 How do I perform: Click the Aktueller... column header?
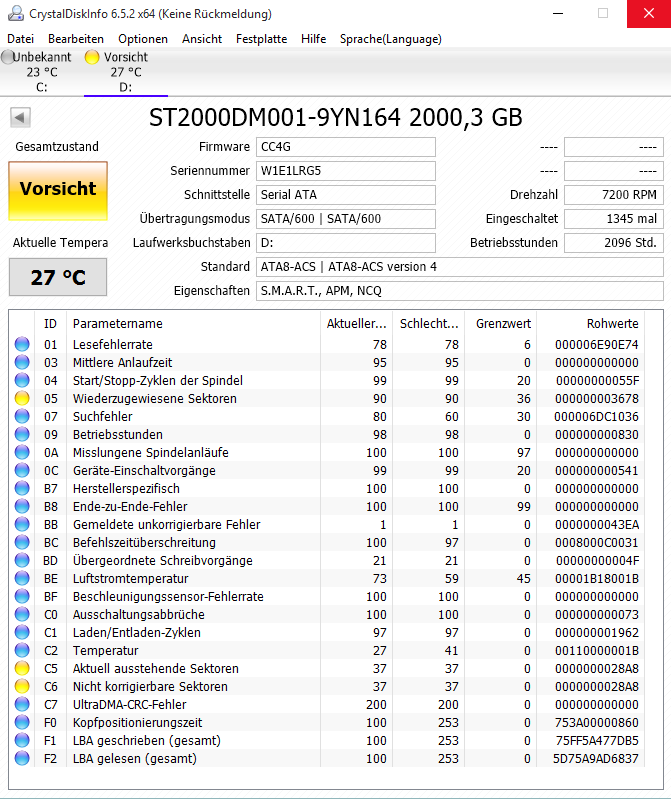tap(356, 324)
